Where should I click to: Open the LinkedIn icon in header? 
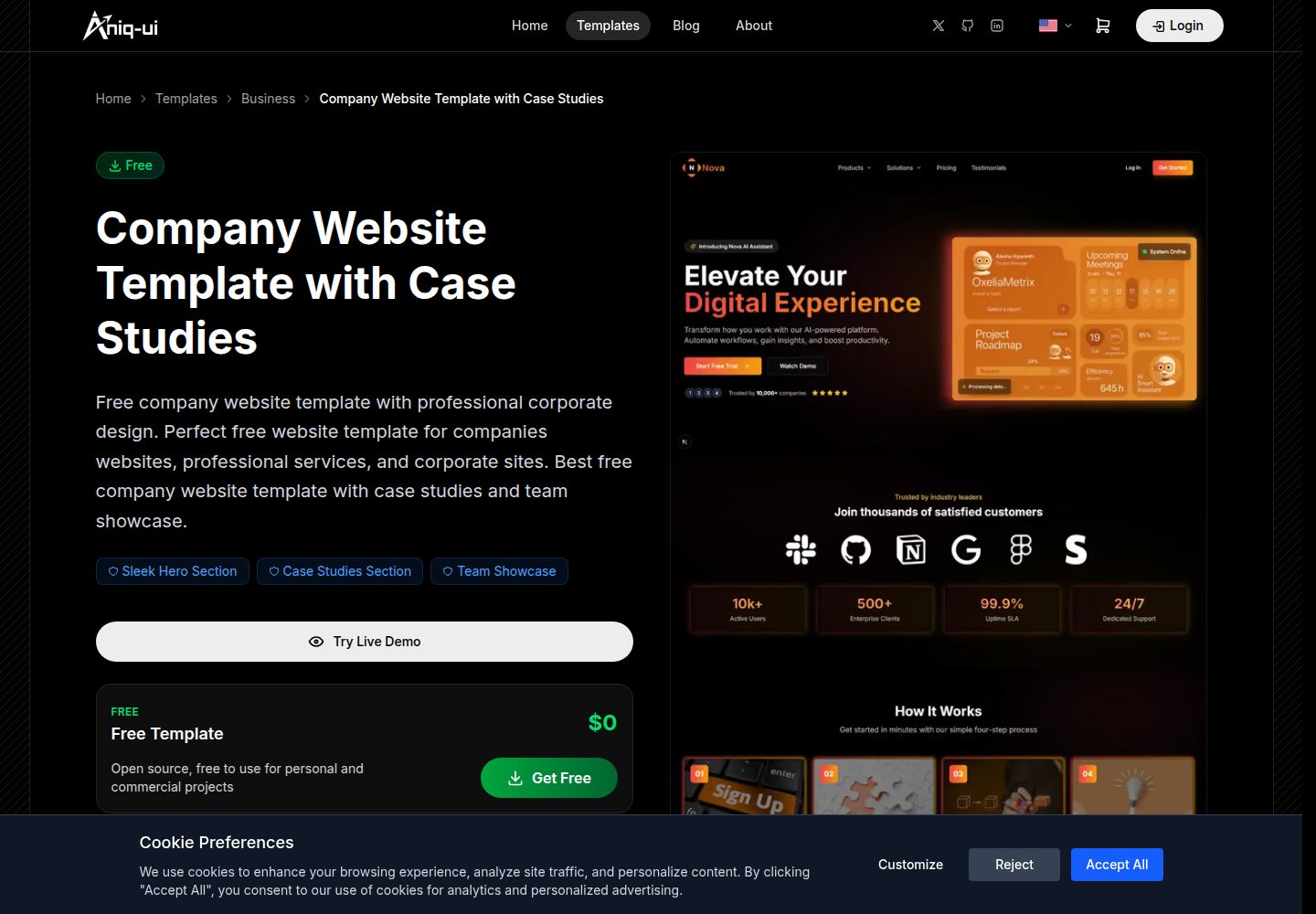tap(997, 26)
